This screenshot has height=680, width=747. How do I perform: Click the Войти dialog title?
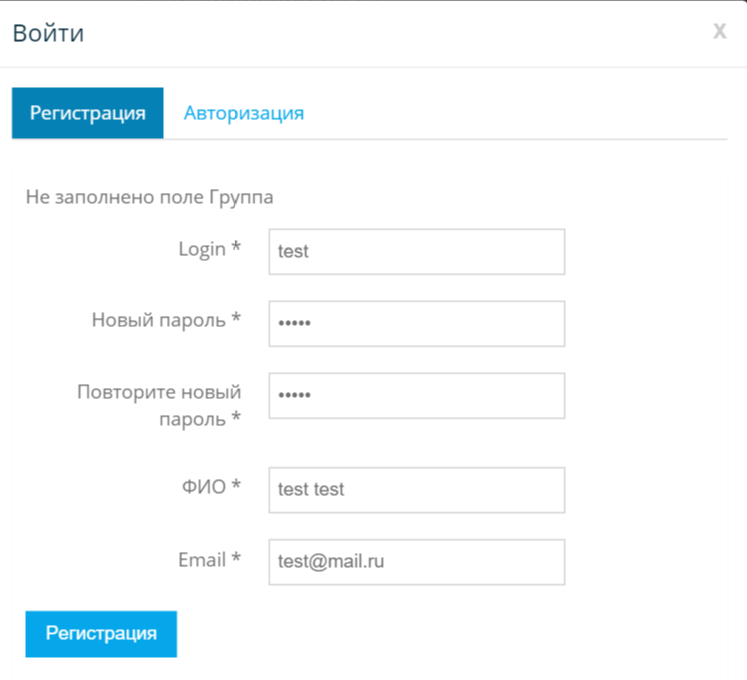click(x=48, y=33)
